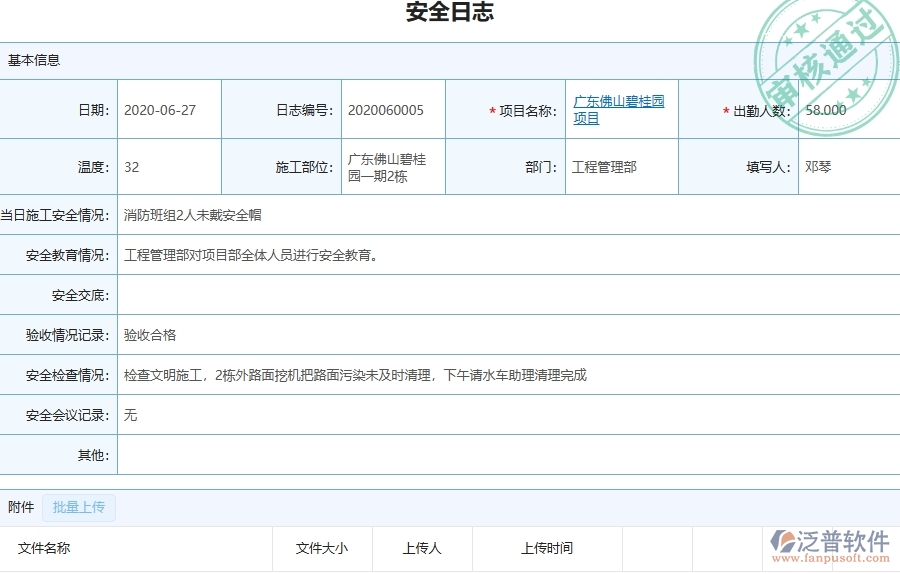Open the 广东佛山碧桂园项目 project link

coord(618,110)
